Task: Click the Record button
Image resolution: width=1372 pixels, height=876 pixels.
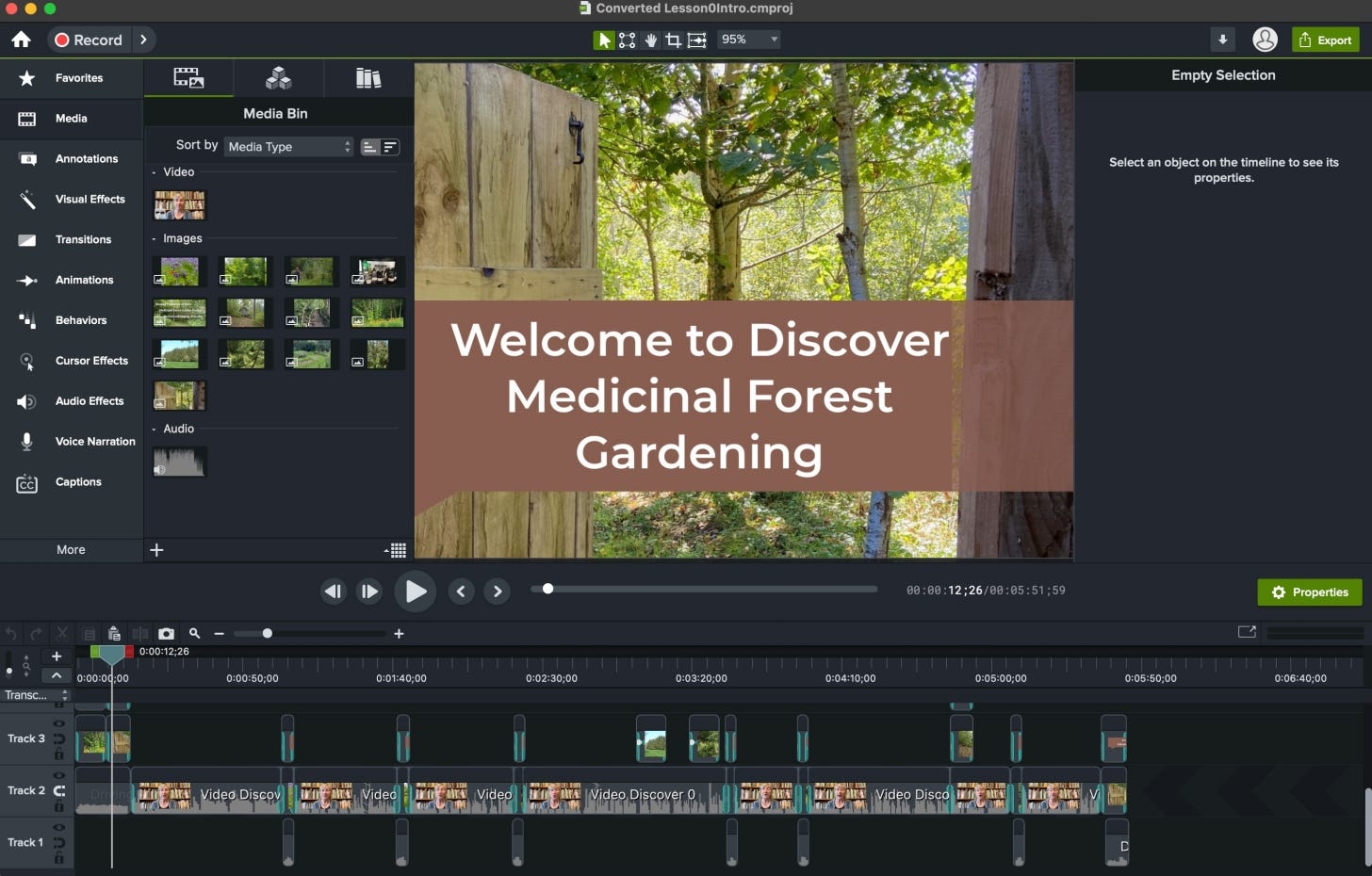Action: (89, 40)
